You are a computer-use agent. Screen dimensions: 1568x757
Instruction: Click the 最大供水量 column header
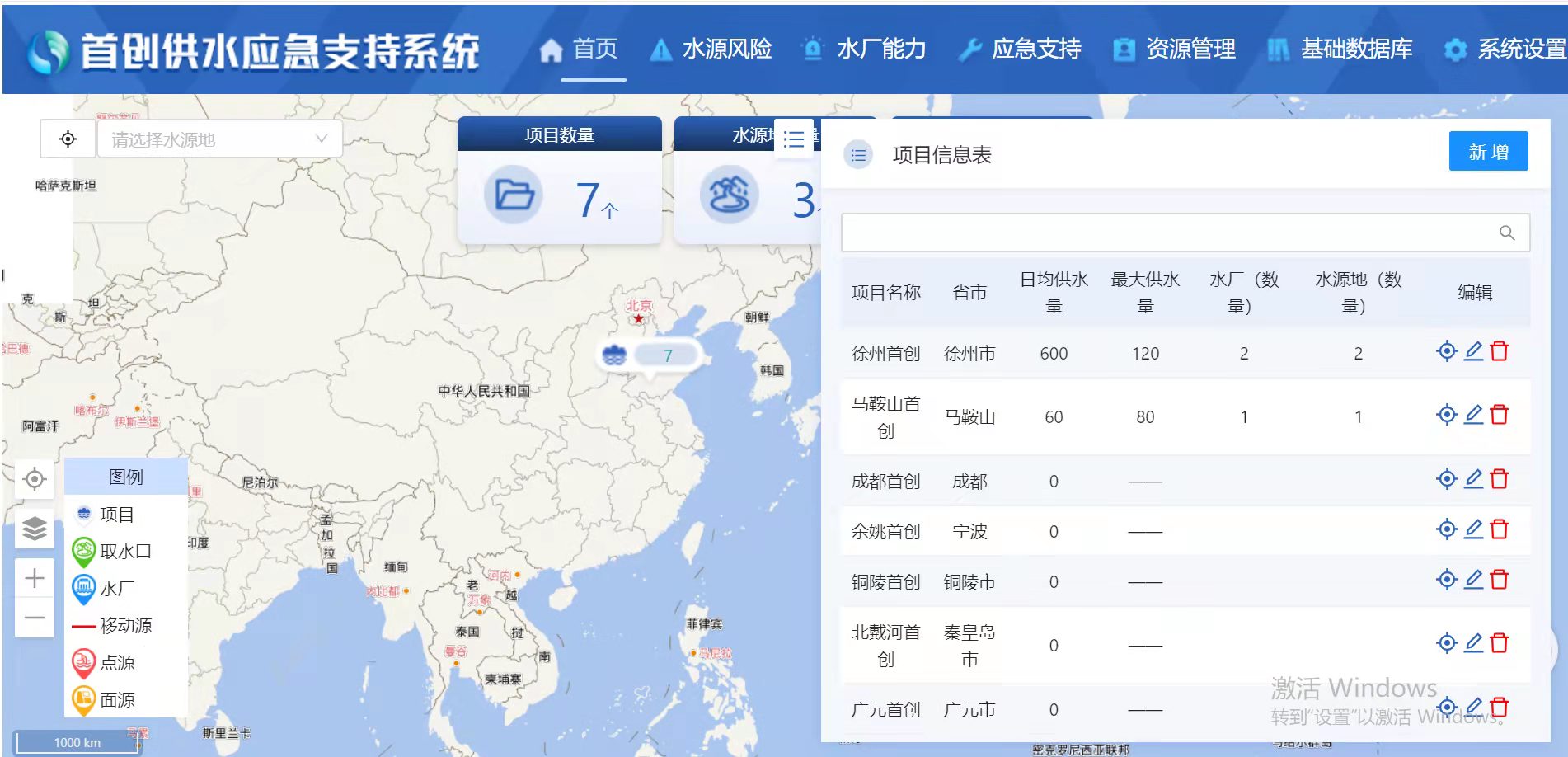click(1145, 293)
